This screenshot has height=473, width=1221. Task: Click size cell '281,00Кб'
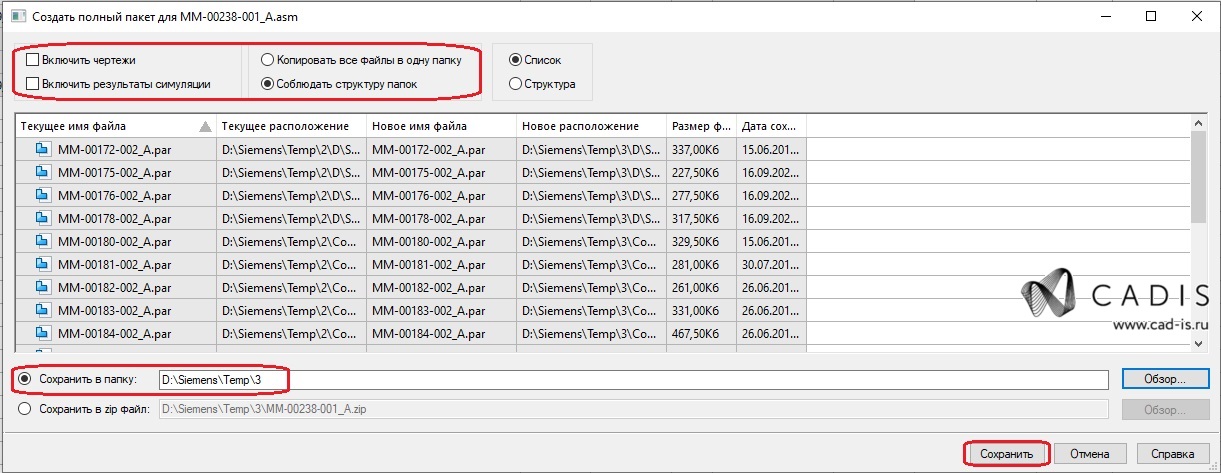tap(701, 264)
